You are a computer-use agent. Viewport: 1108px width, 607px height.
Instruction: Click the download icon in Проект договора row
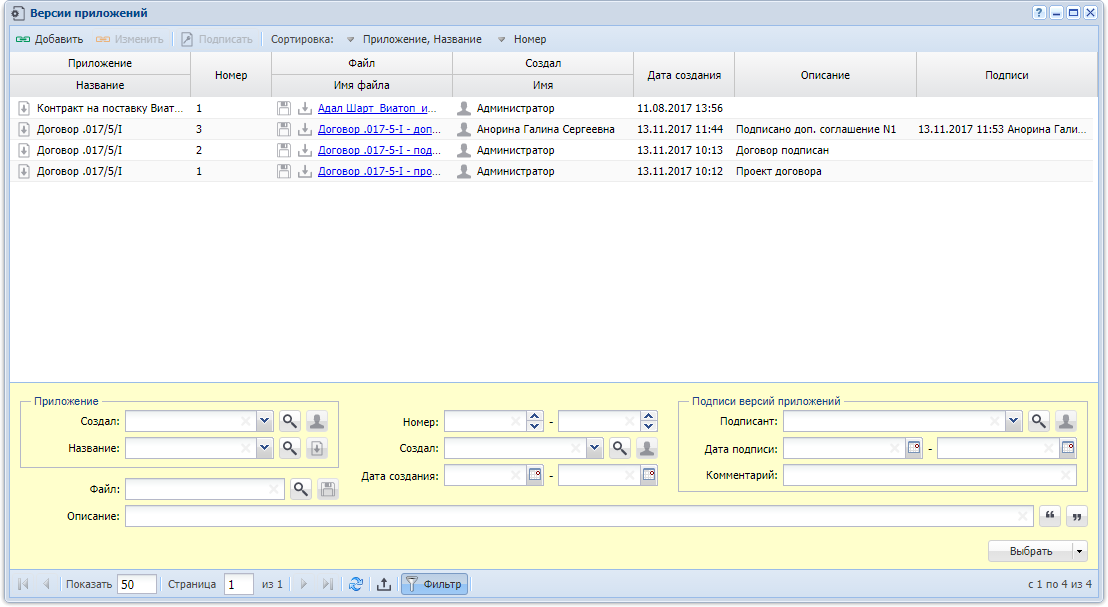[x=305, y=172]
